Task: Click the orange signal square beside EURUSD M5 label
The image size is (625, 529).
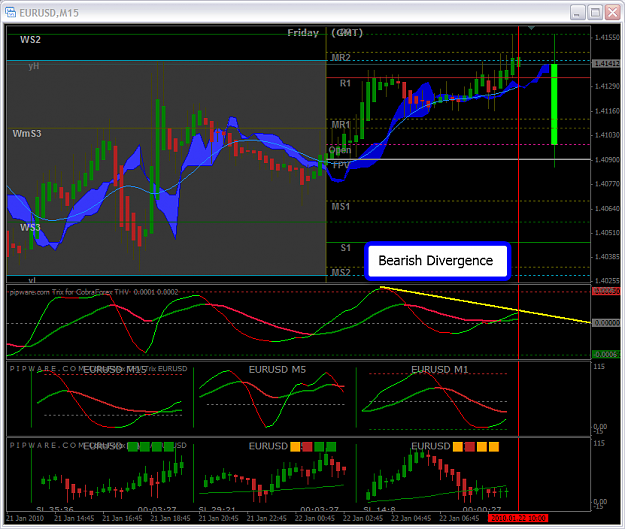Action: point(295,446)
